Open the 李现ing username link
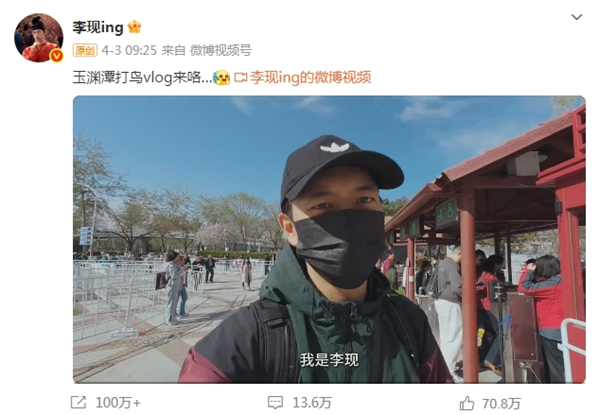The height and width of the screenshot is (415, 600). [x=98, y=28]
